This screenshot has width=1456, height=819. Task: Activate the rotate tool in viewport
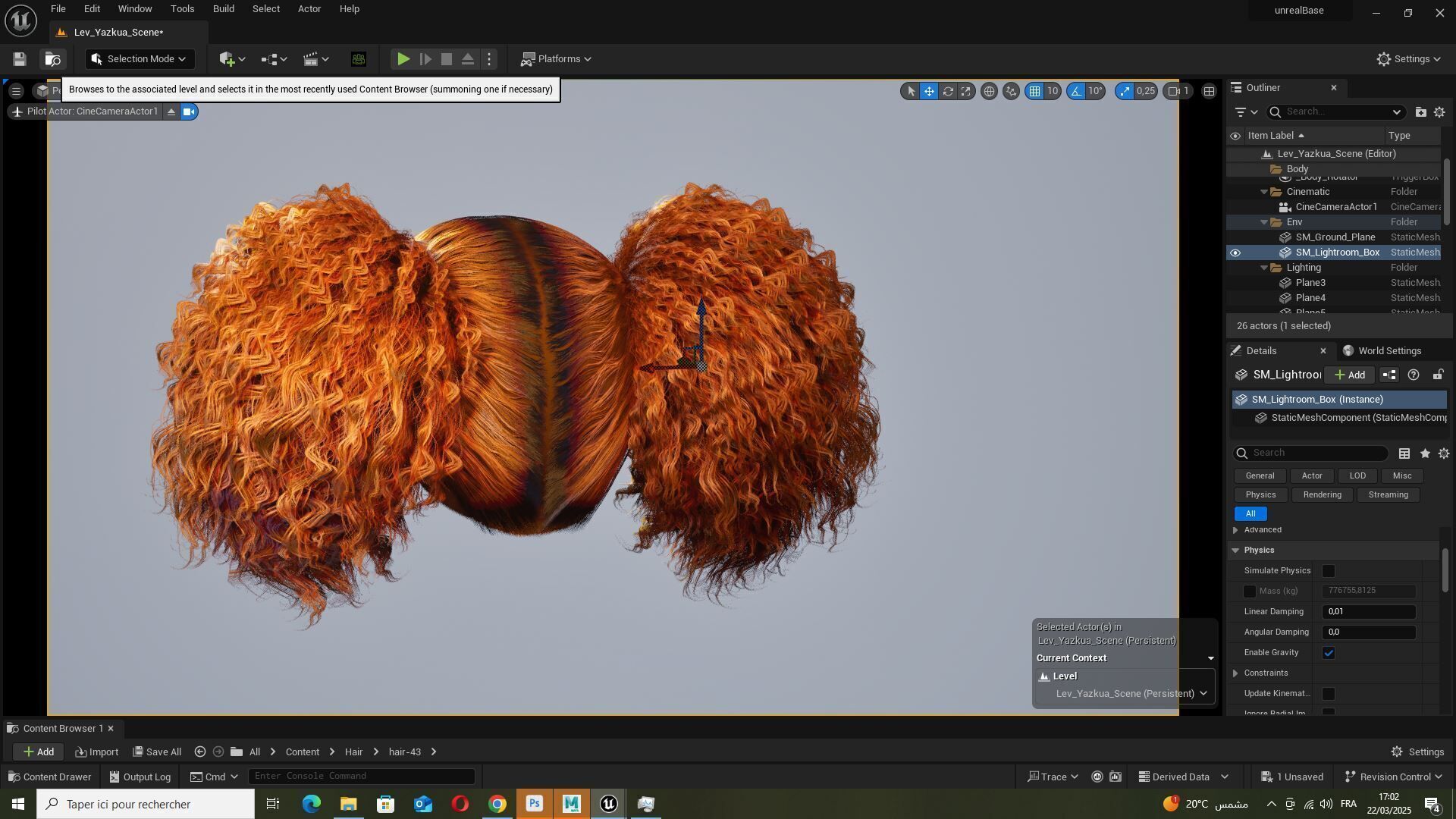tap(947, 91)
